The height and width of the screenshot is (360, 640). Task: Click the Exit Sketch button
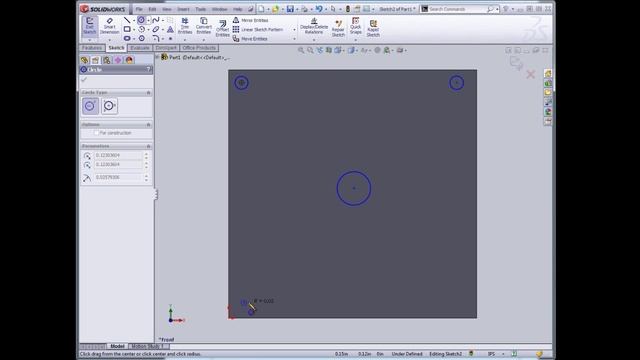click(89, 26)
